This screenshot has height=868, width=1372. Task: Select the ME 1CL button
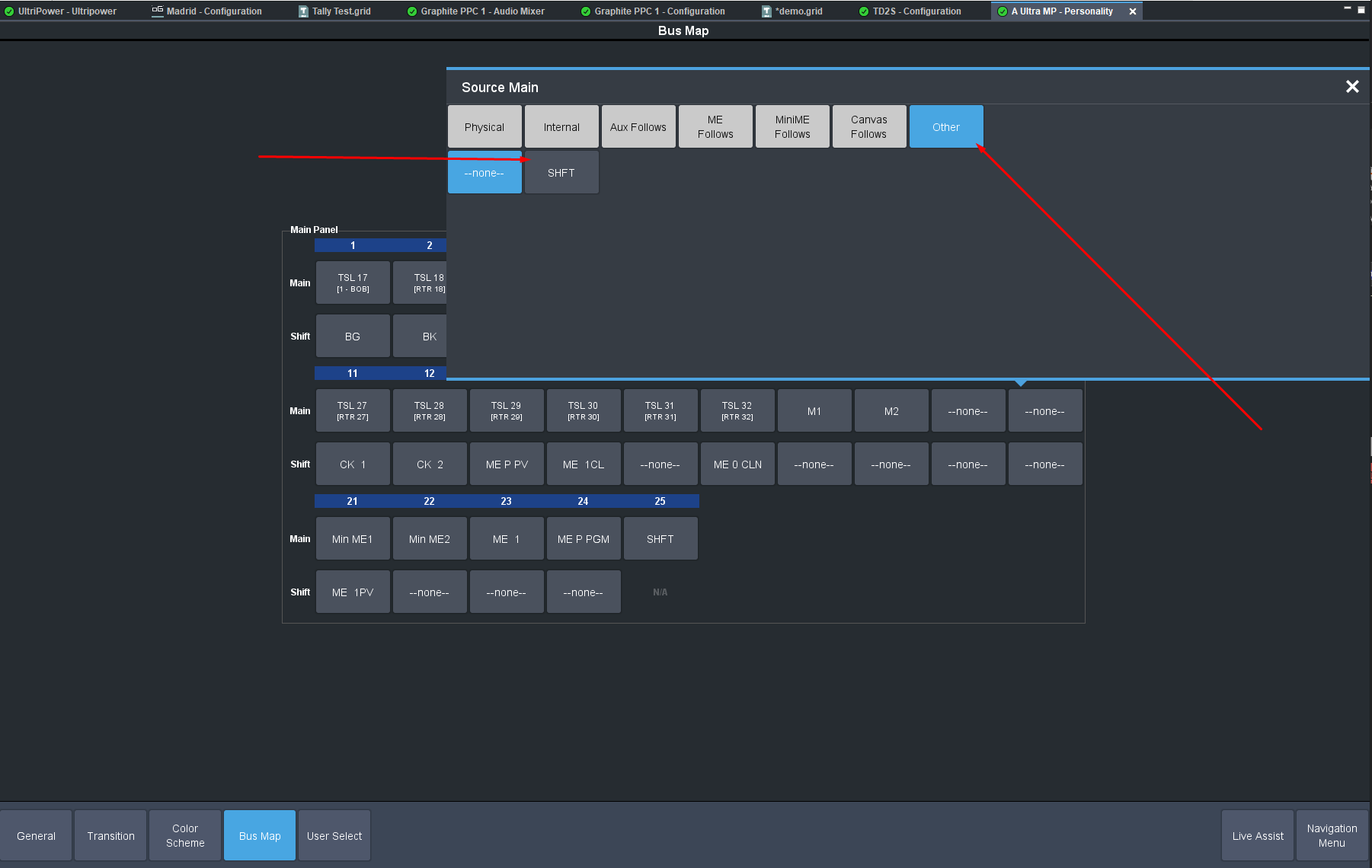pyautogui.click(x=584, y=464)
